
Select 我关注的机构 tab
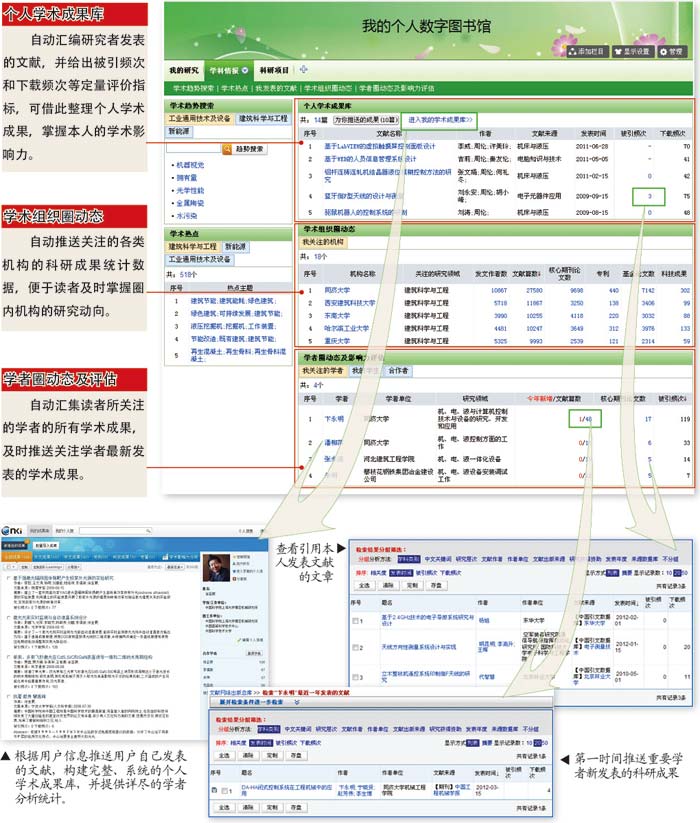tap(323, 242)
